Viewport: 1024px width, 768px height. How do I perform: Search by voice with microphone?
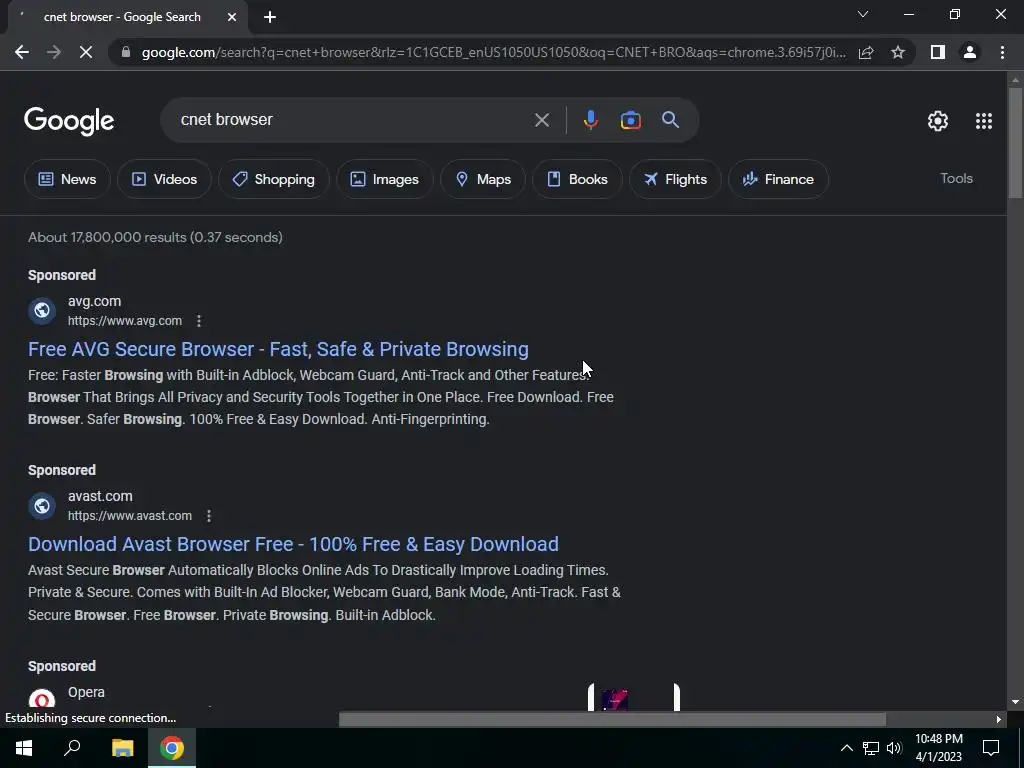(590, 120)
